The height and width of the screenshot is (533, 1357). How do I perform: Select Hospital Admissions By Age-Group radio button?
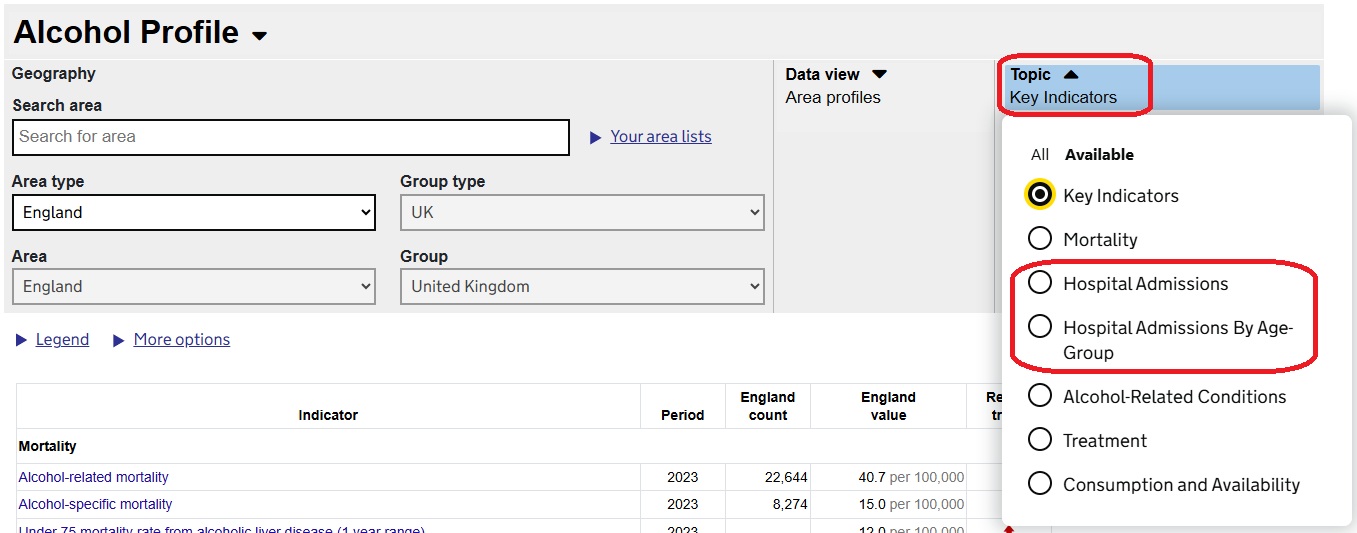[1040, 327]
